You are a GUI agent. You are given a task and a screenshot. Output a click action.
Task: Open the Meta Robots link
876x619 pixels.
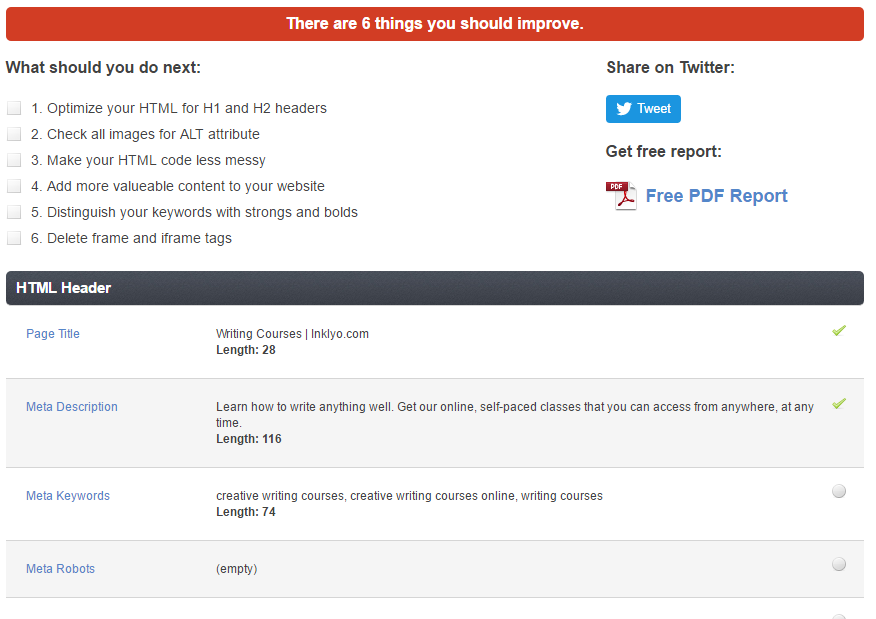[x=60, y=569]
